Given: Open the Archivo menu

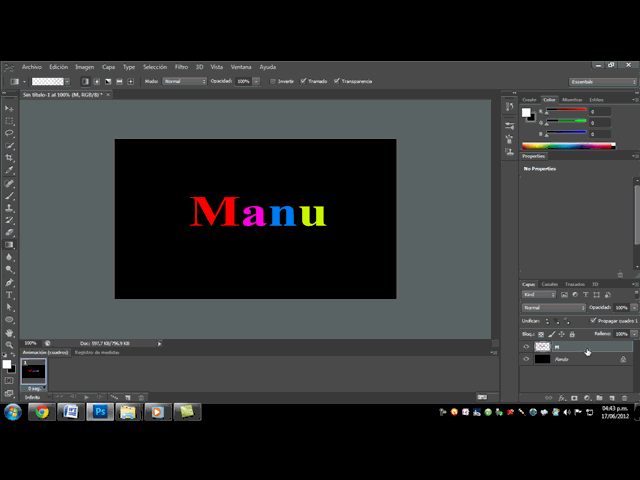Looking at the screenshot, I should (x=32, y=67).
